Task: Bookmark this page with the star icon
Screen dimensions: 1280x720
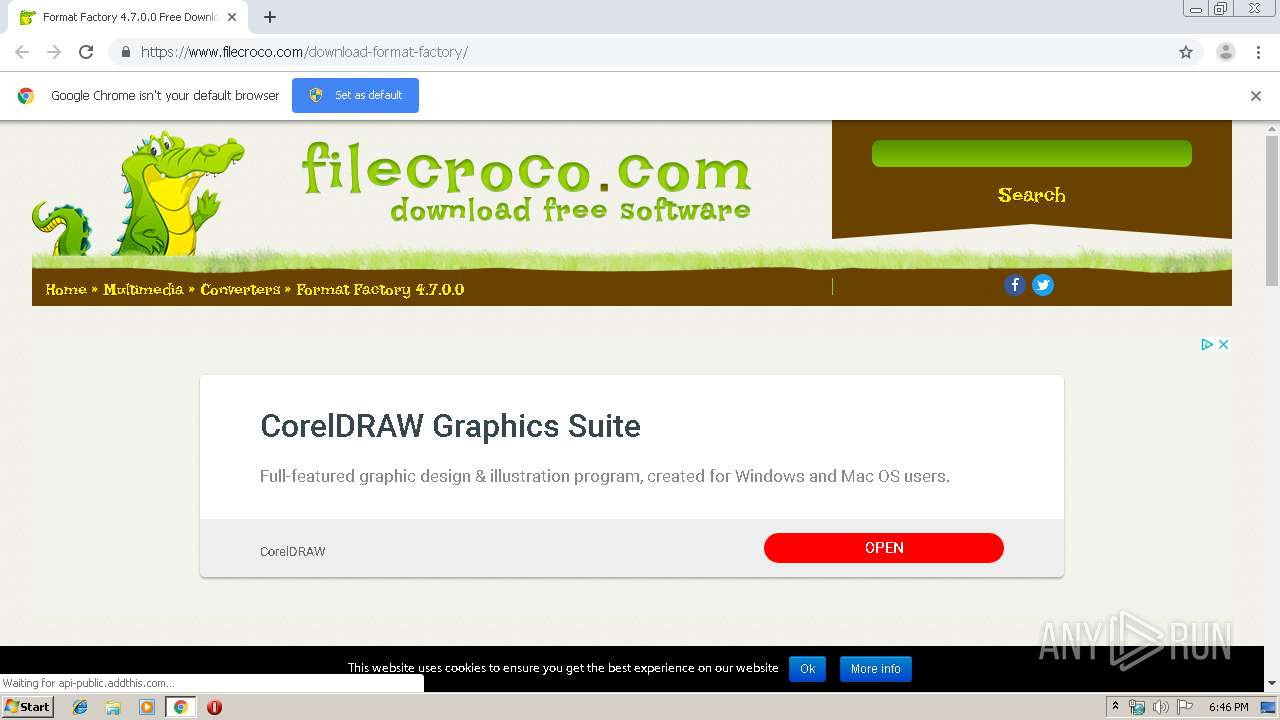Action: pyautogui.click(x=1186, y=52)
